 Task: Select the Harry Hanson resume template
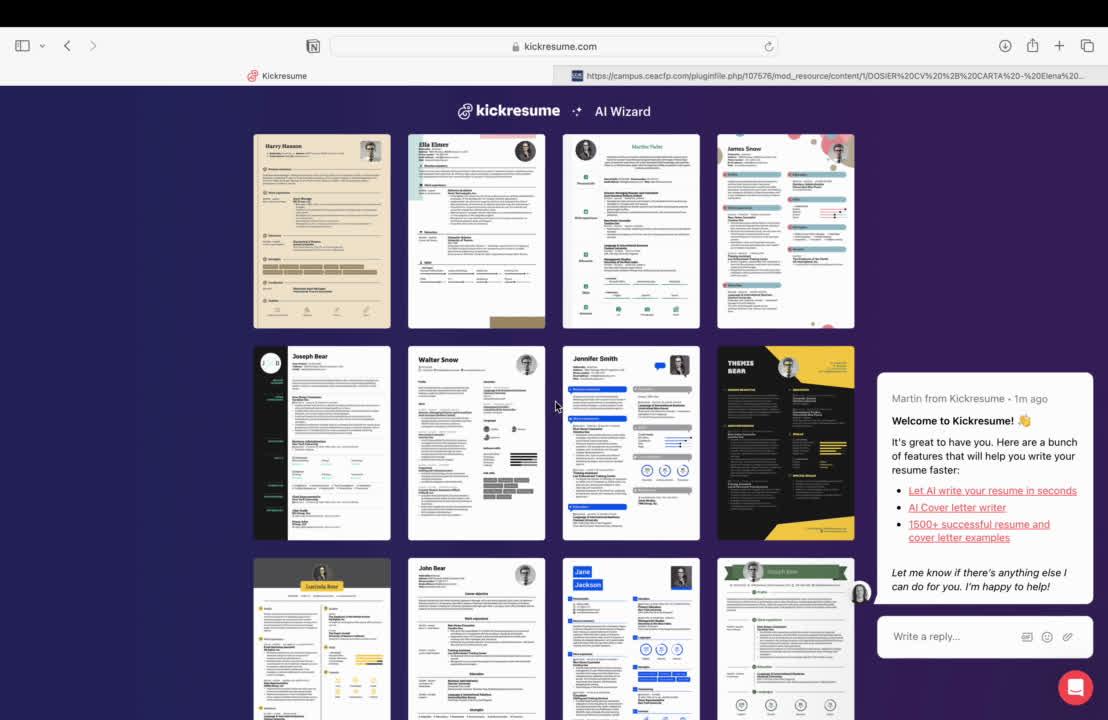(x=322, y=231)
